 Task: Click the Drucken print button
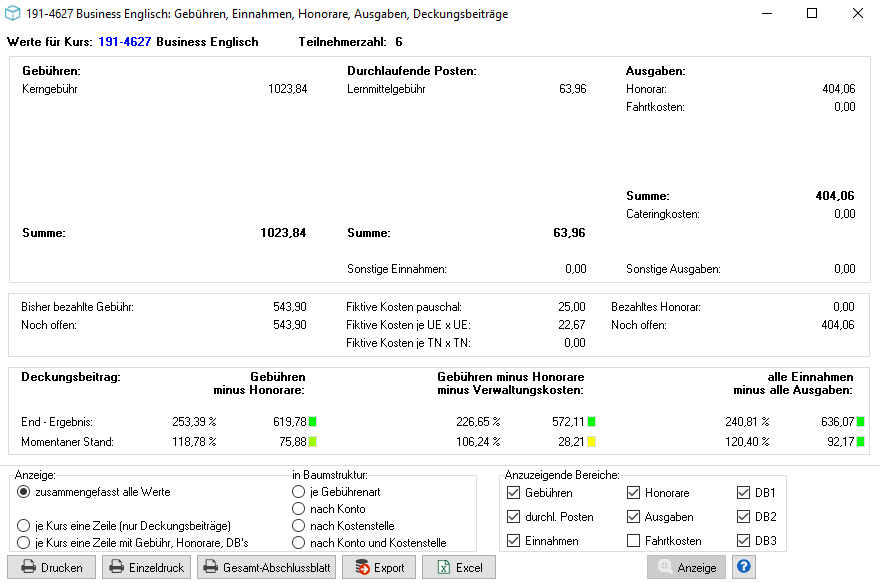[x=52, y=567]
